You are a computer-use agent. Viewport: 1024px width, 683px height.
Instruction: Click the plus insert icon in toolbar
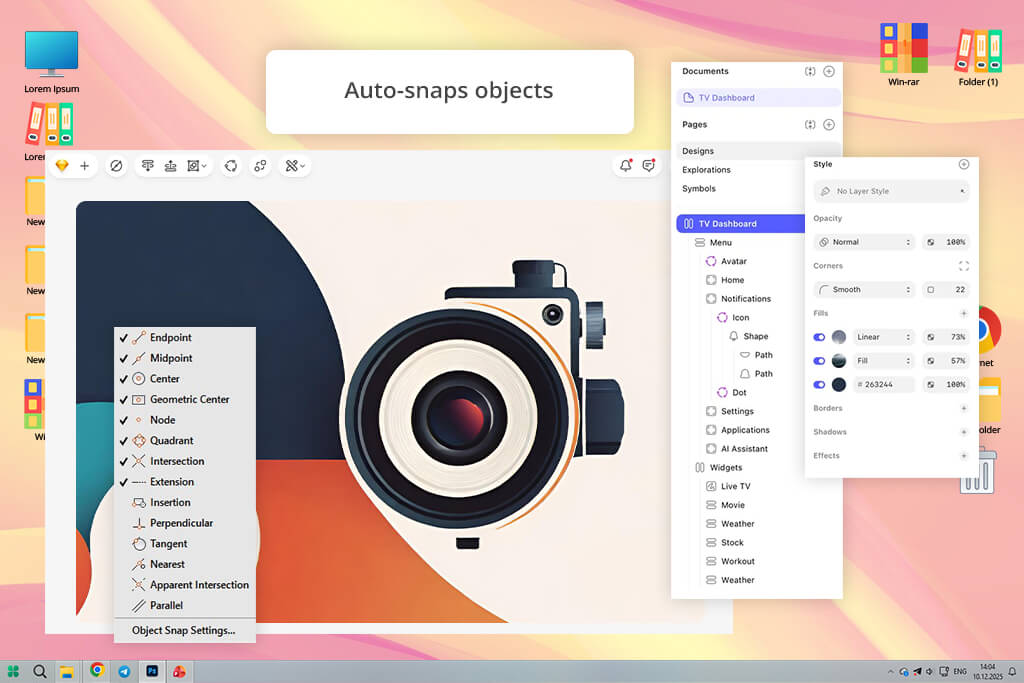tap(85, 166)
